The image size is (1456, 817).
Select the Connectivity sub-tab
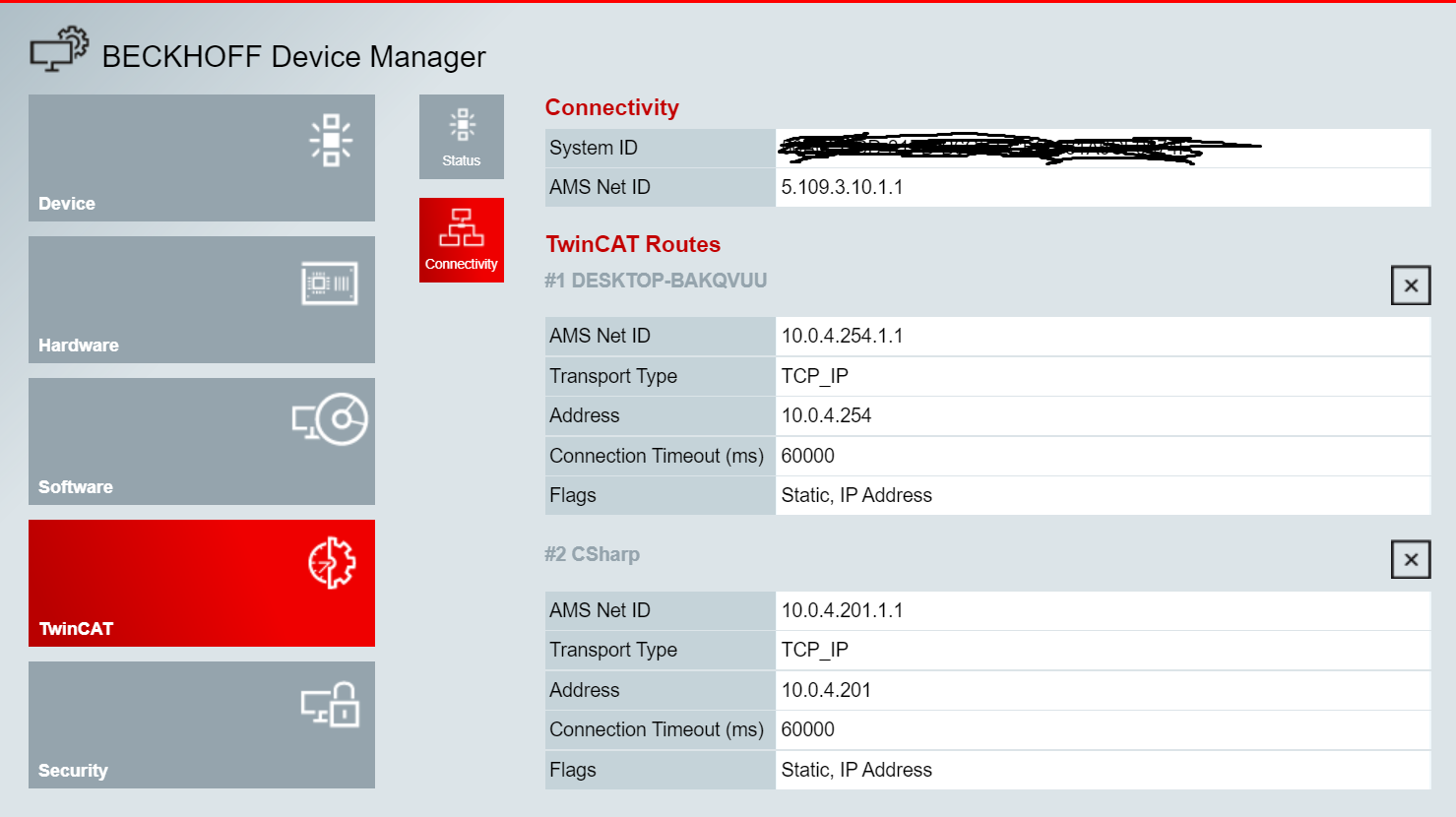coord(462,240)
